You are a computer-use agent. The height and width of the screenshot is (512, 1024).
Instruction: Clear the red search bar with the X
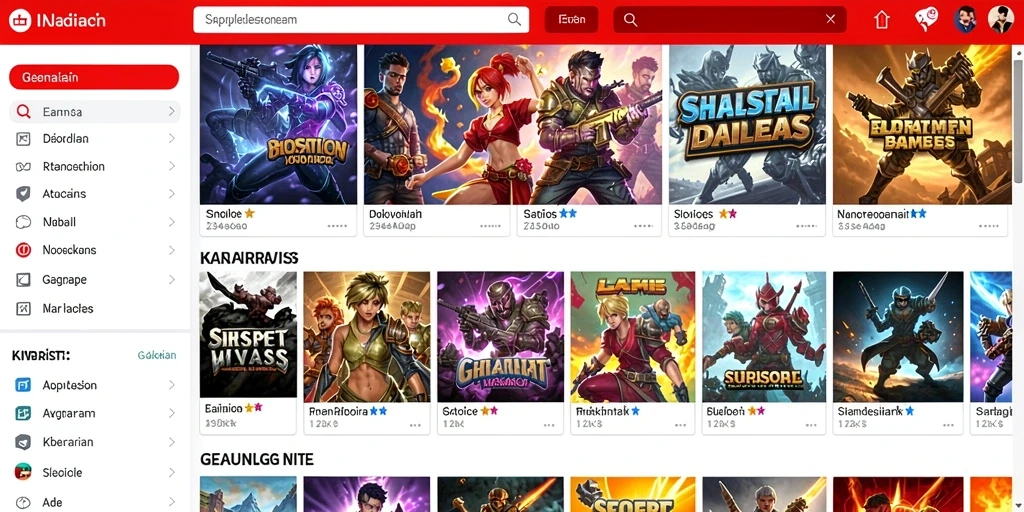click(831, 20)
